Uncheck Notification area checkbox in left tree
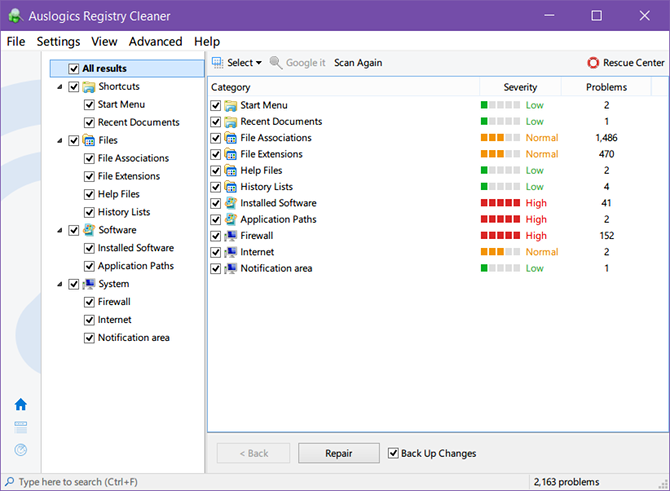Screen dimensions: 670x491 (x=89, y=338)
